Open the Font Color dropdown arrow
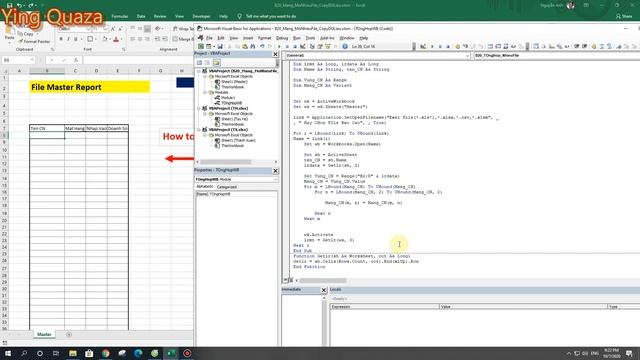The image size is (640, 360). (122, 39)
